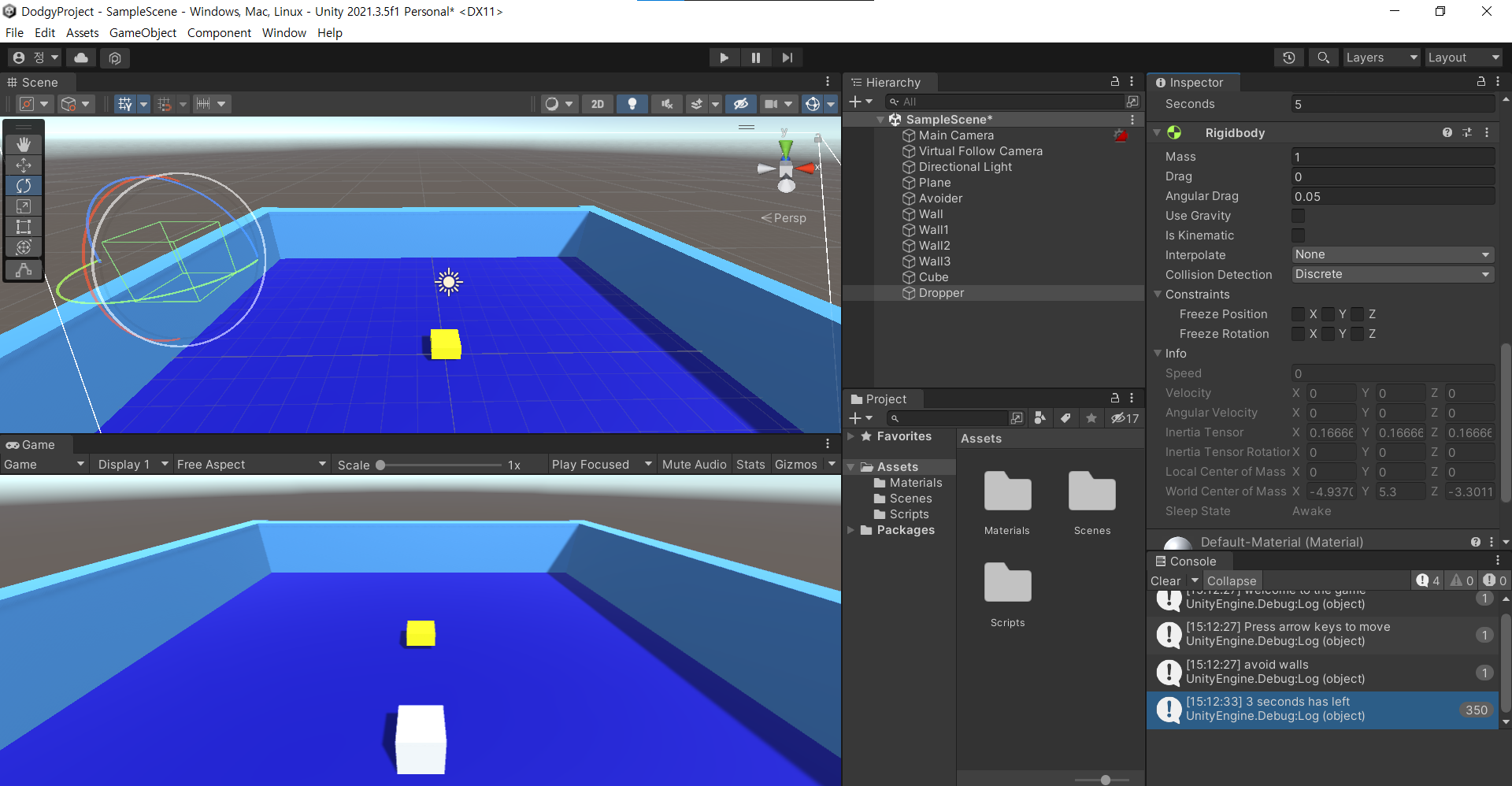Toggle scene lighting bulb icon
This screenshot has height=786, width=1512.
tap(632, 104)
